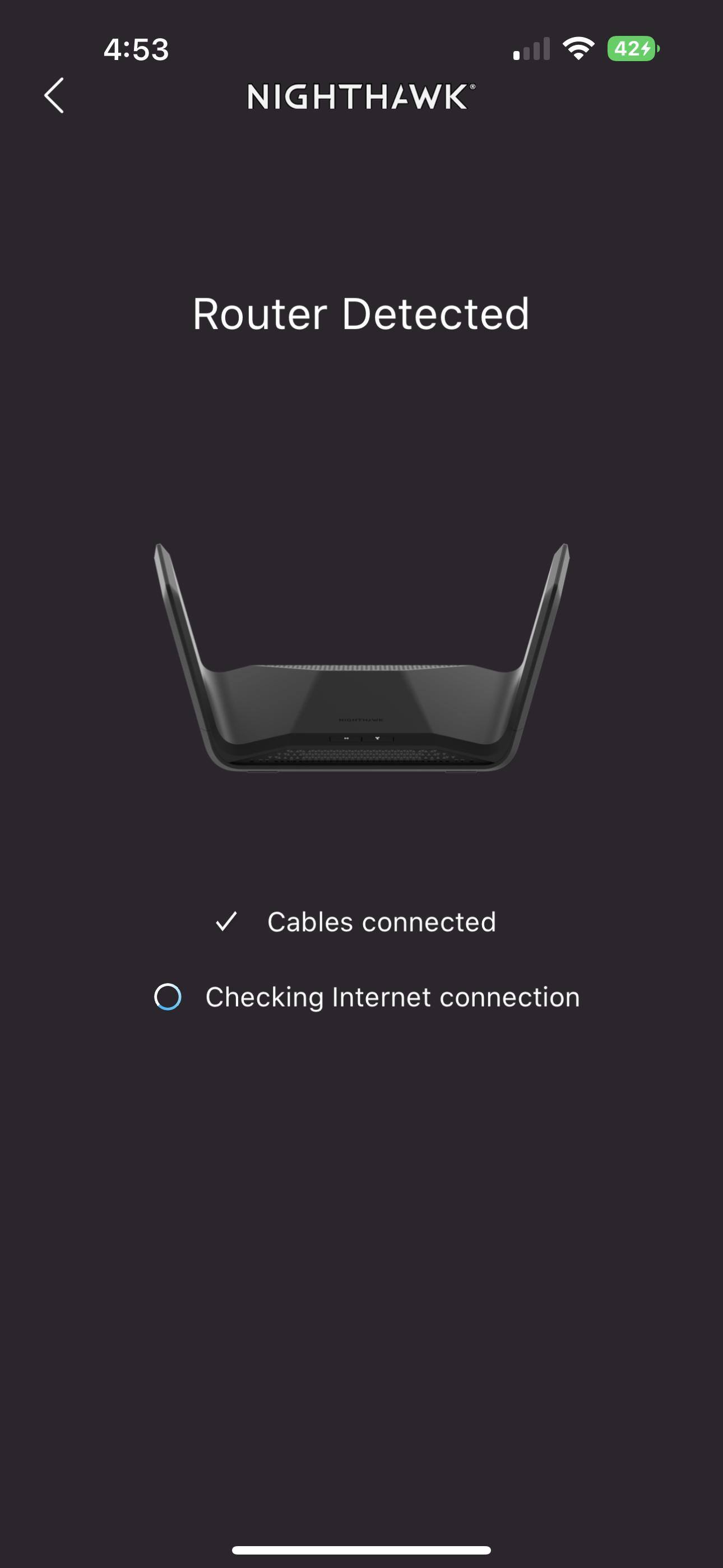Tap the Router Detected heading
Image resolution: width=723 pixels, height=1568 pixels.
(x=361, y=314)
